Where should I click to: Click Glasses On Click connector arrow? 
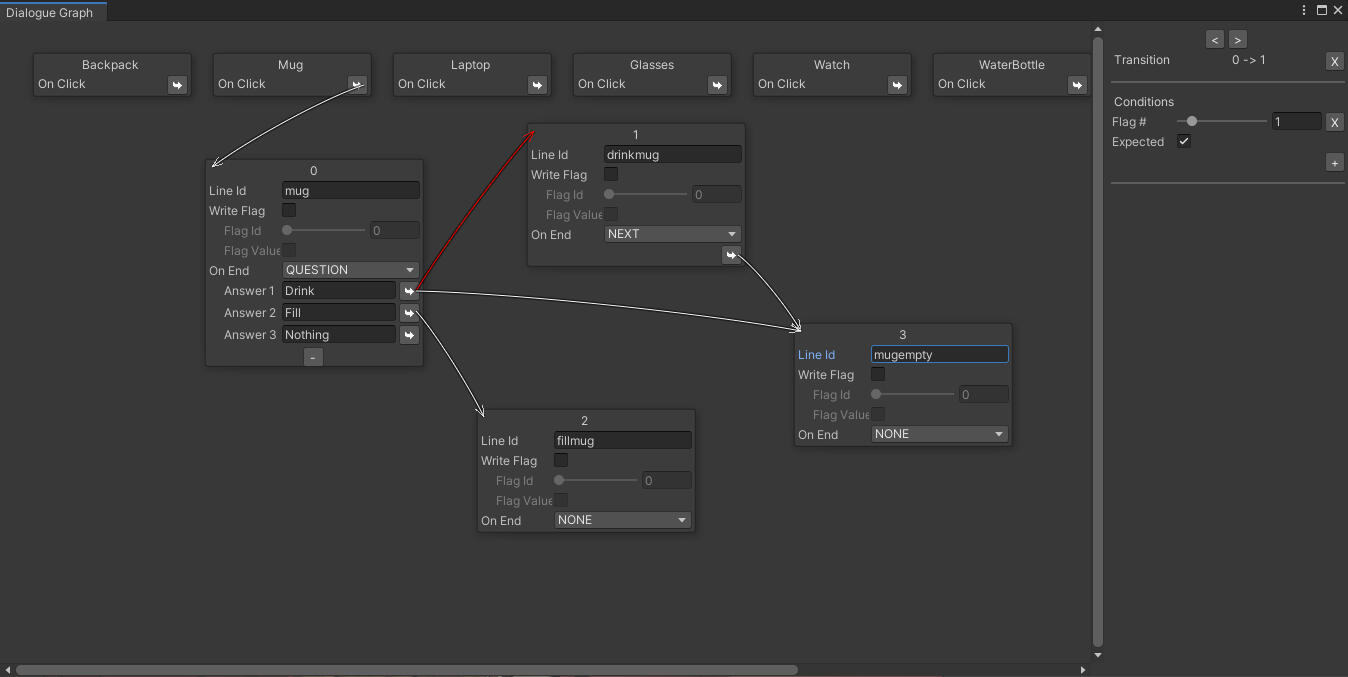point(717,85)
